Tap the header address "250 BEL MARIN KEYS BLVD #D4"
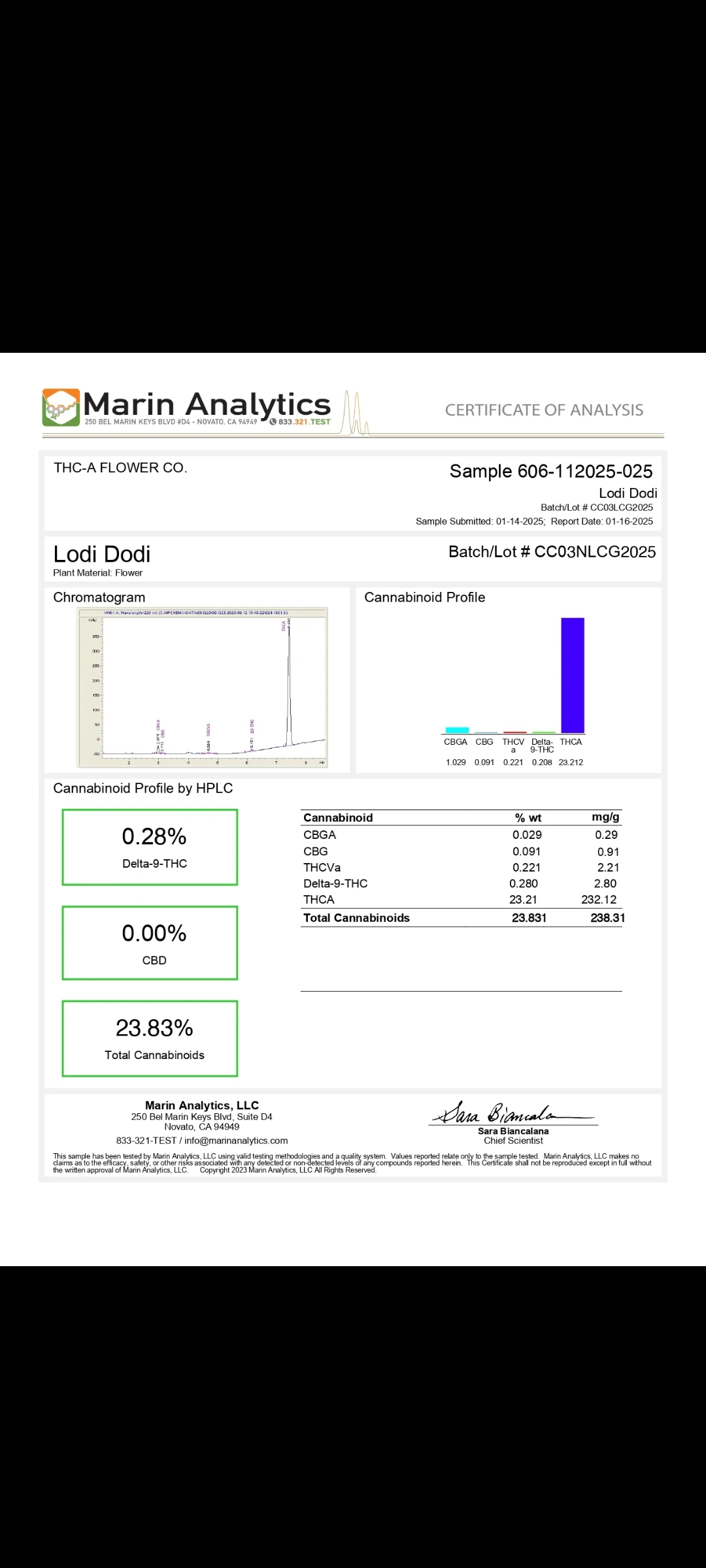 point(137,422)
